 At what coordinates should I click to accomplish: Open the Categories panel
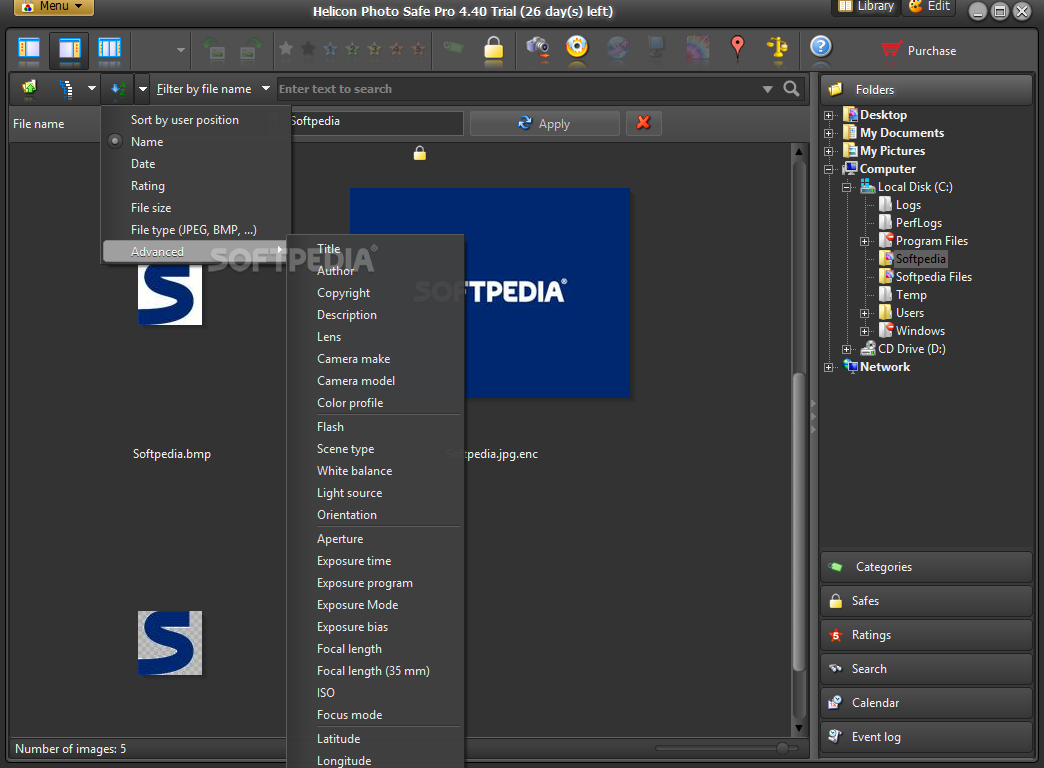point(926,567)
